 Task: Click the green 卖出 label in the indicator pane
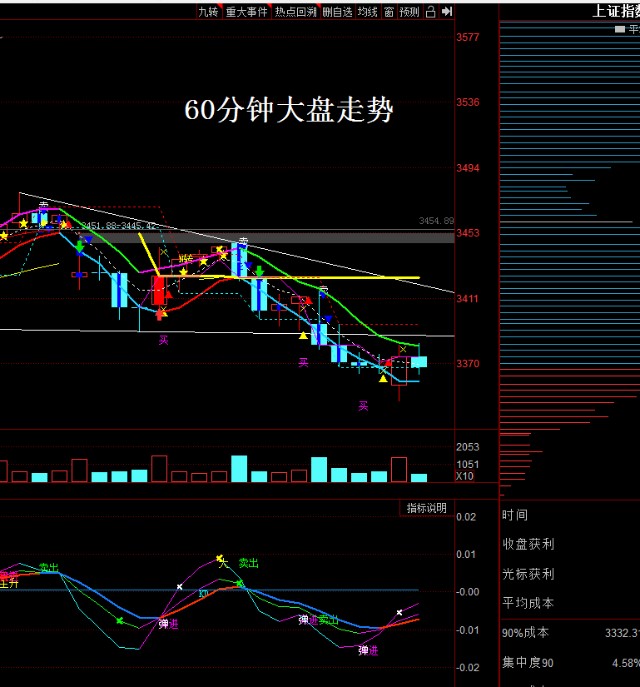pos(248,564)
